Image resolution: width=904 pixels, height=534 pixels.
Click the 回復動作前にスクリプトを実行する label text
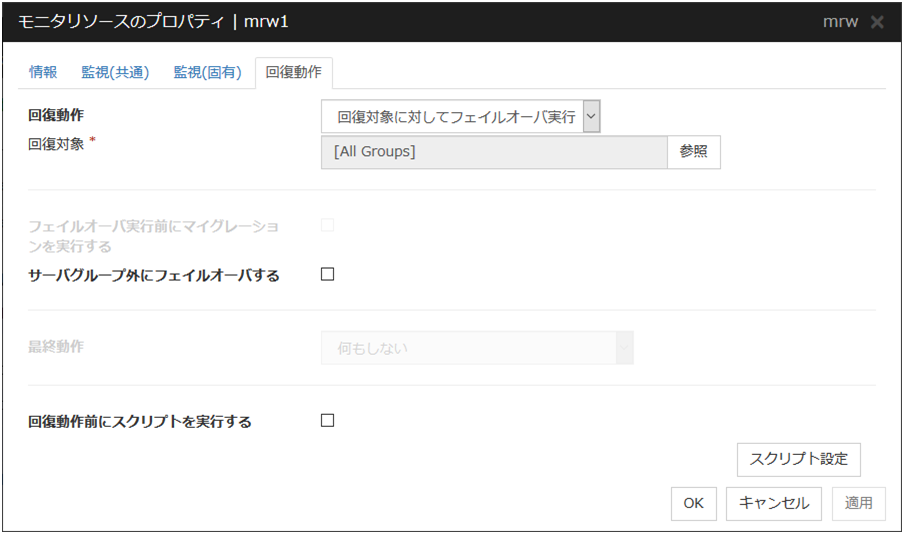[140, 422]
